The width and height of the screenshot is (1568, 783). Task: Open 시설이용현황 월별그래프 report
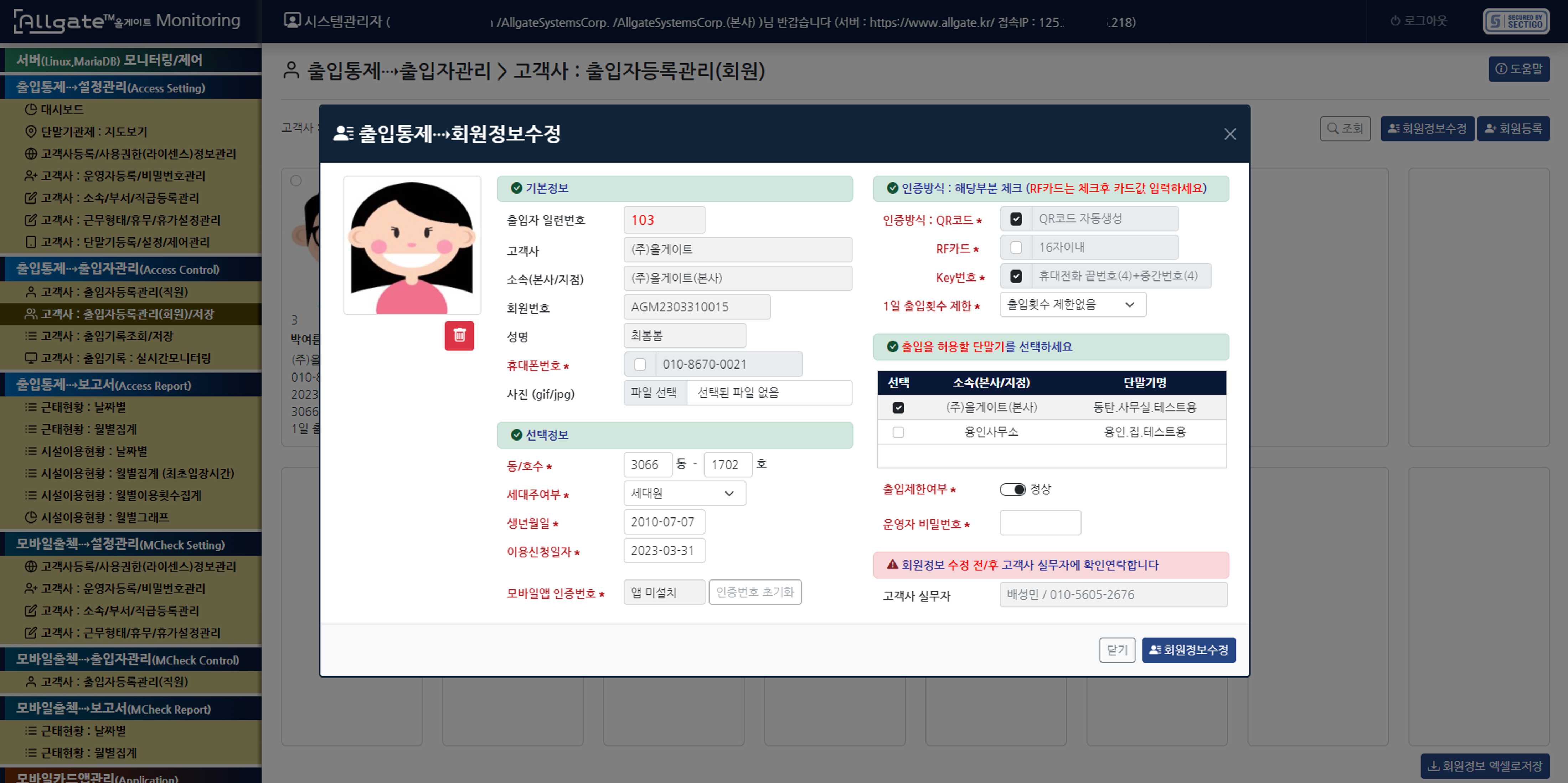(97, 517)
